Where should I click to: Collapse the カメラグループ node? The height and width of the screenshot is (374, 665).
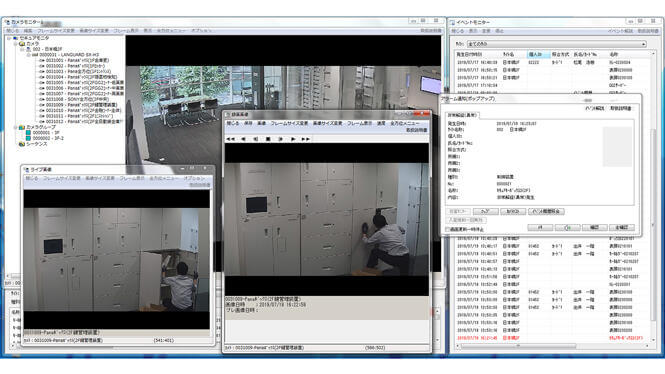pos(16,127)
